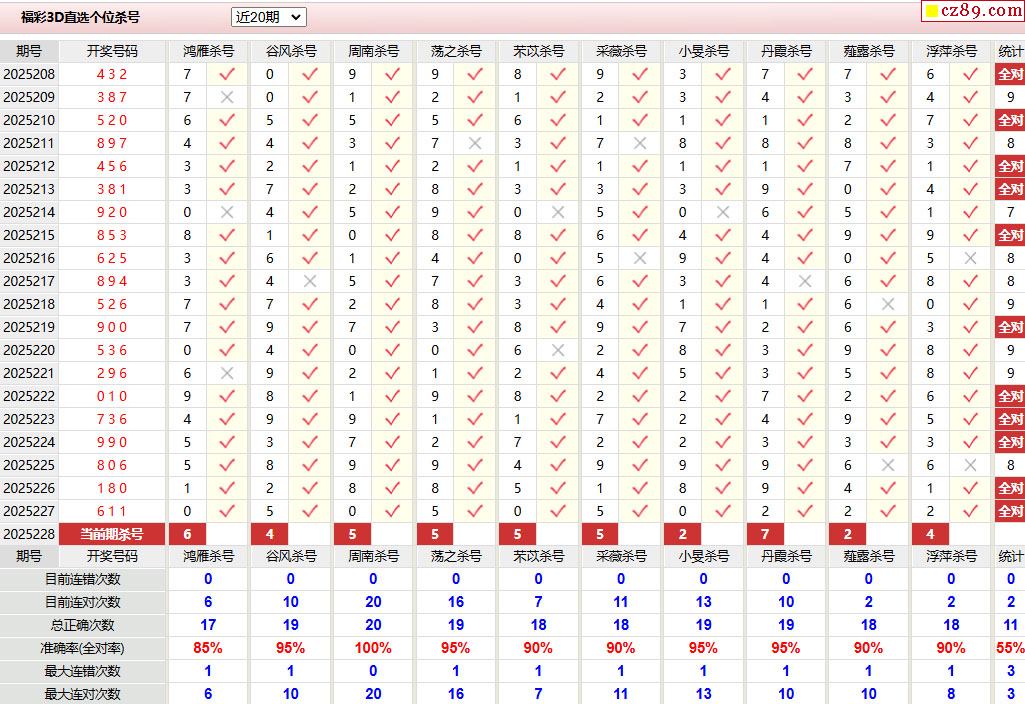Viewport: 1025px width, 704px height.
Task: Click the 福彩3D直选个位杀号 page title
Action: (x=80, y=18)
